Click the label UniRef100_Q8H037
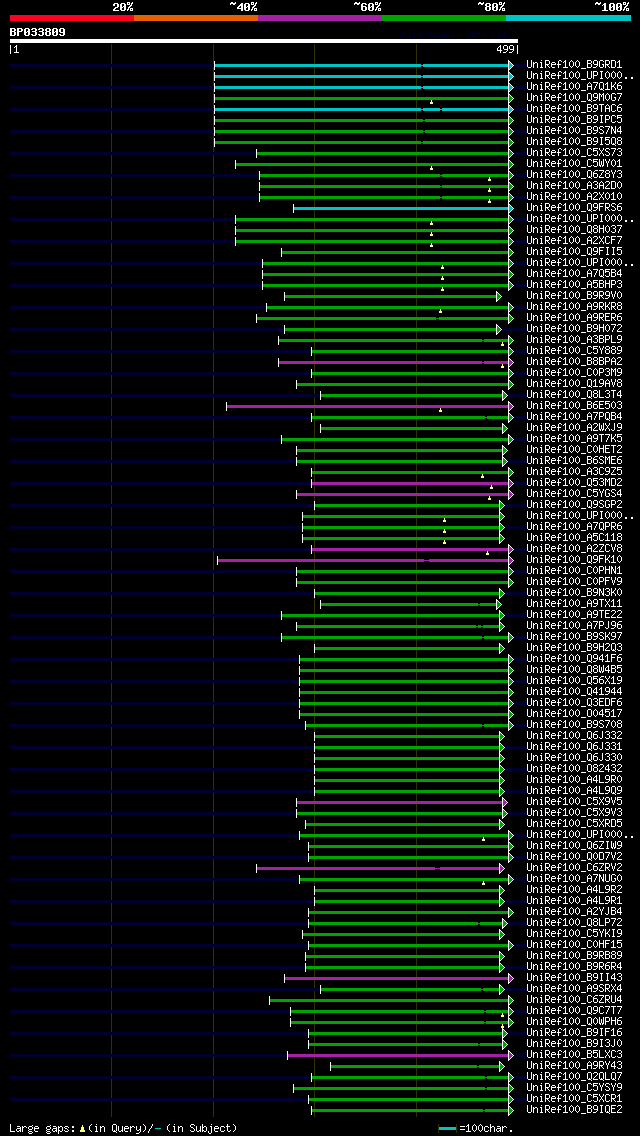The width and height of the screenshot is (640, 1136). tap(574, 230)
